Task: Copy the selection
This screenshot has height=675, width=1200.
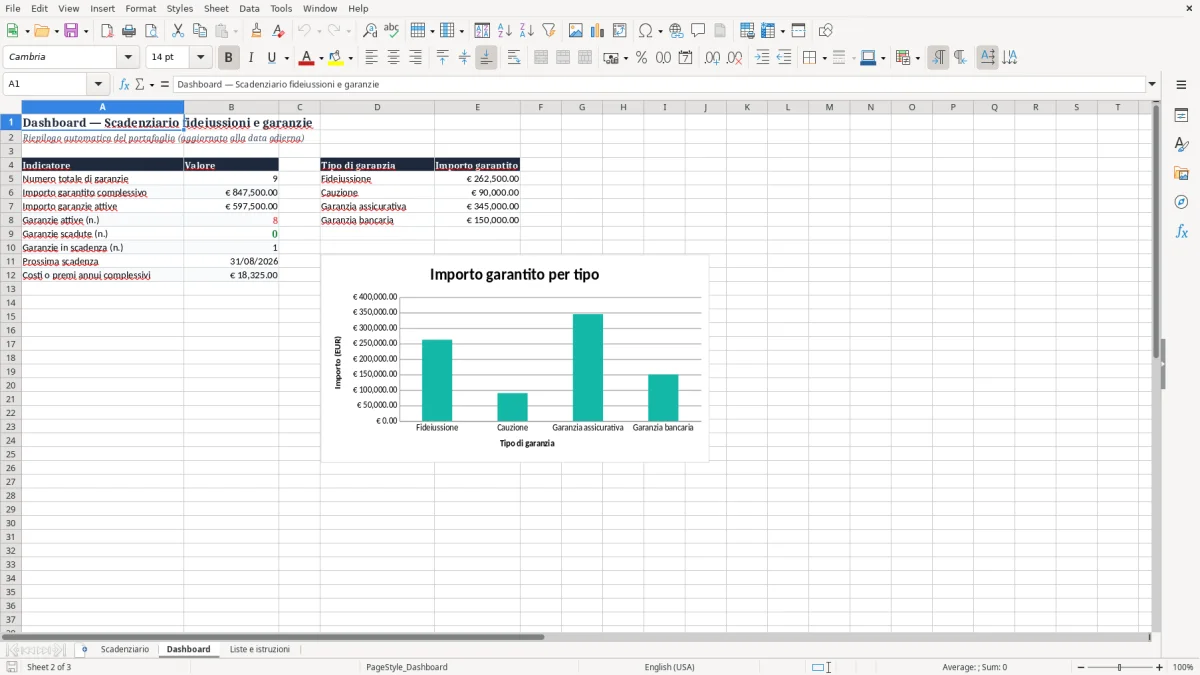Action: pyautogui.click(x=200, y=31)
